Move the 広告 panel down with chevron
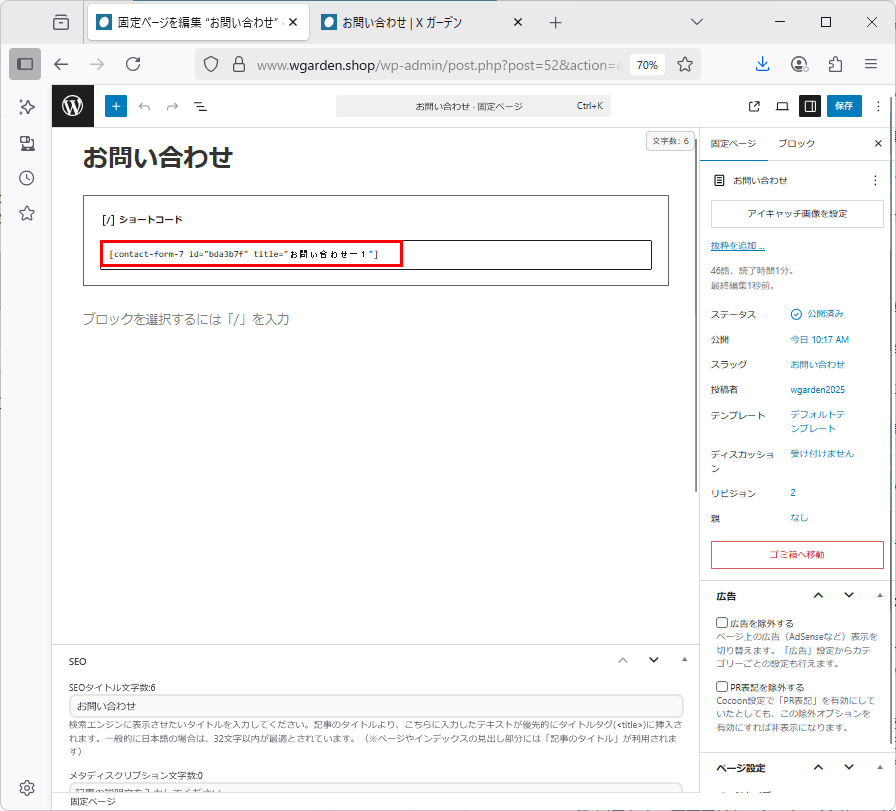The image size is (896, 811). tap(849, 596)
